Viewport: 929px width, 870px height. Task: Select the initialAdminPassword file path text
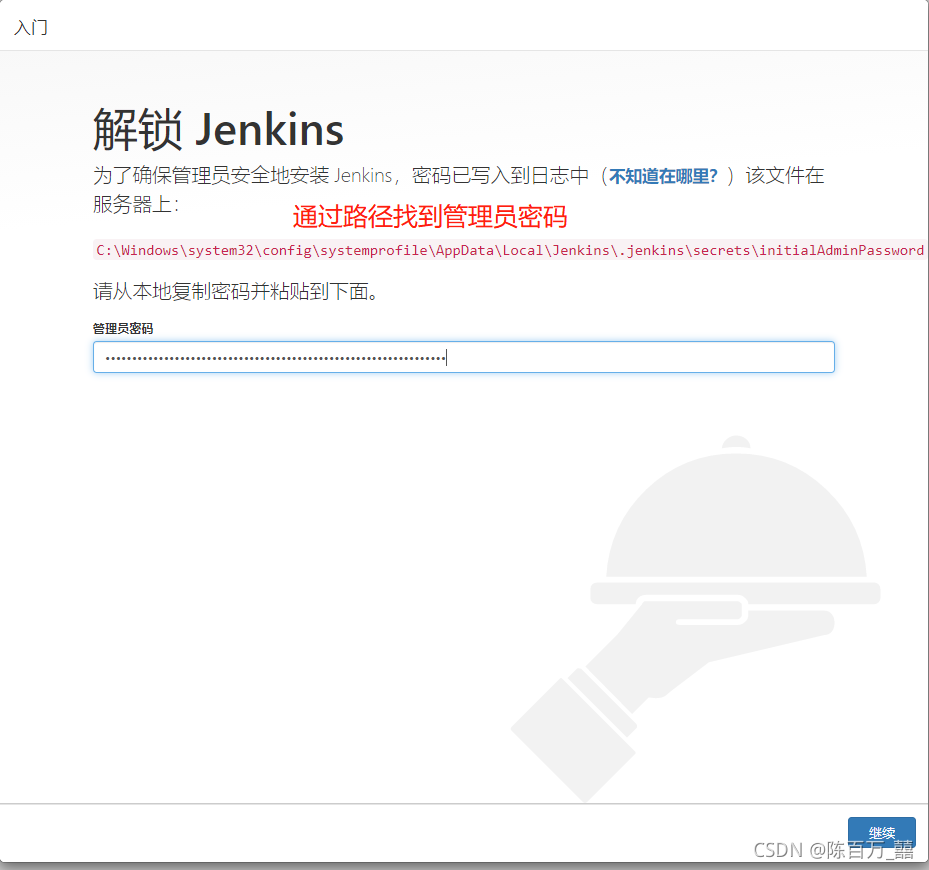tap(510, 250)
